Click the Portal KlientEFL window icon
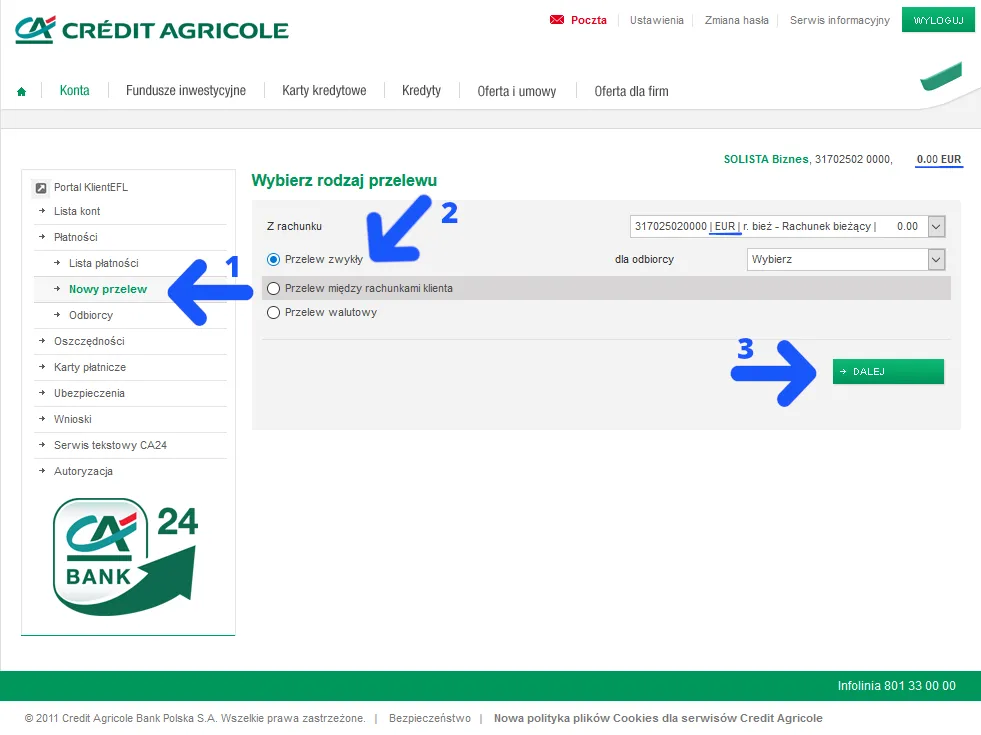The height and width of the screenshot is (735, 981). pyautogui.click(x=42, y=187)
